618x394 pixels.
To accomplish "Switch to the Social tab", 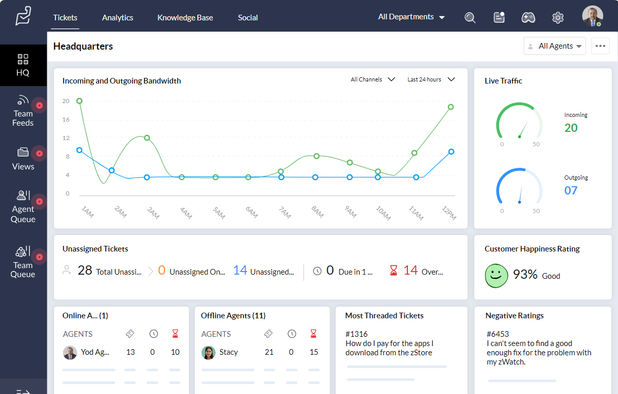I will (x=248, y=18).
